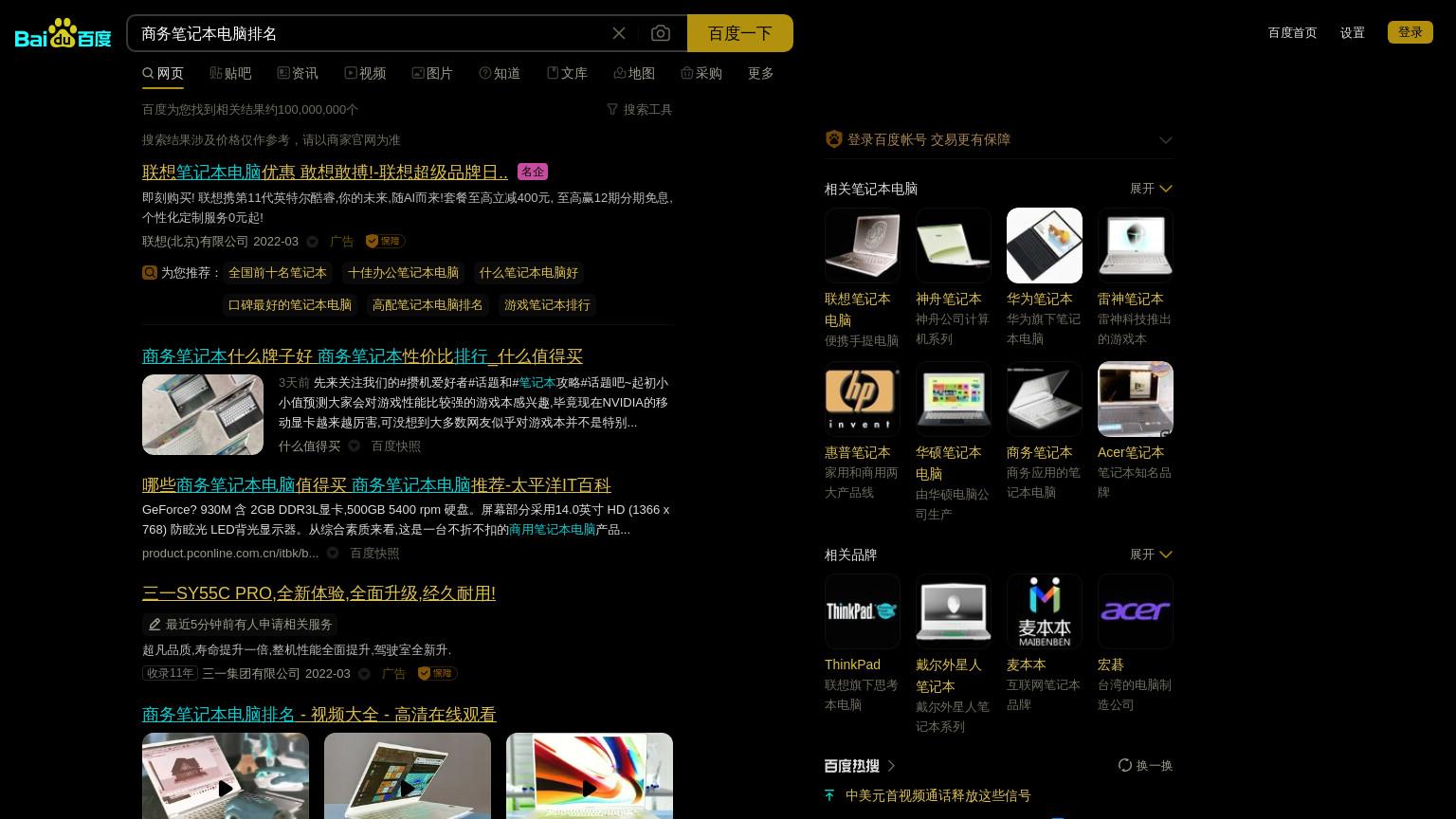Screen dimensions: 1456x819
Task: Open 中美元首视频通话释放这些信号 hot topic
Action: click(938, 795)
